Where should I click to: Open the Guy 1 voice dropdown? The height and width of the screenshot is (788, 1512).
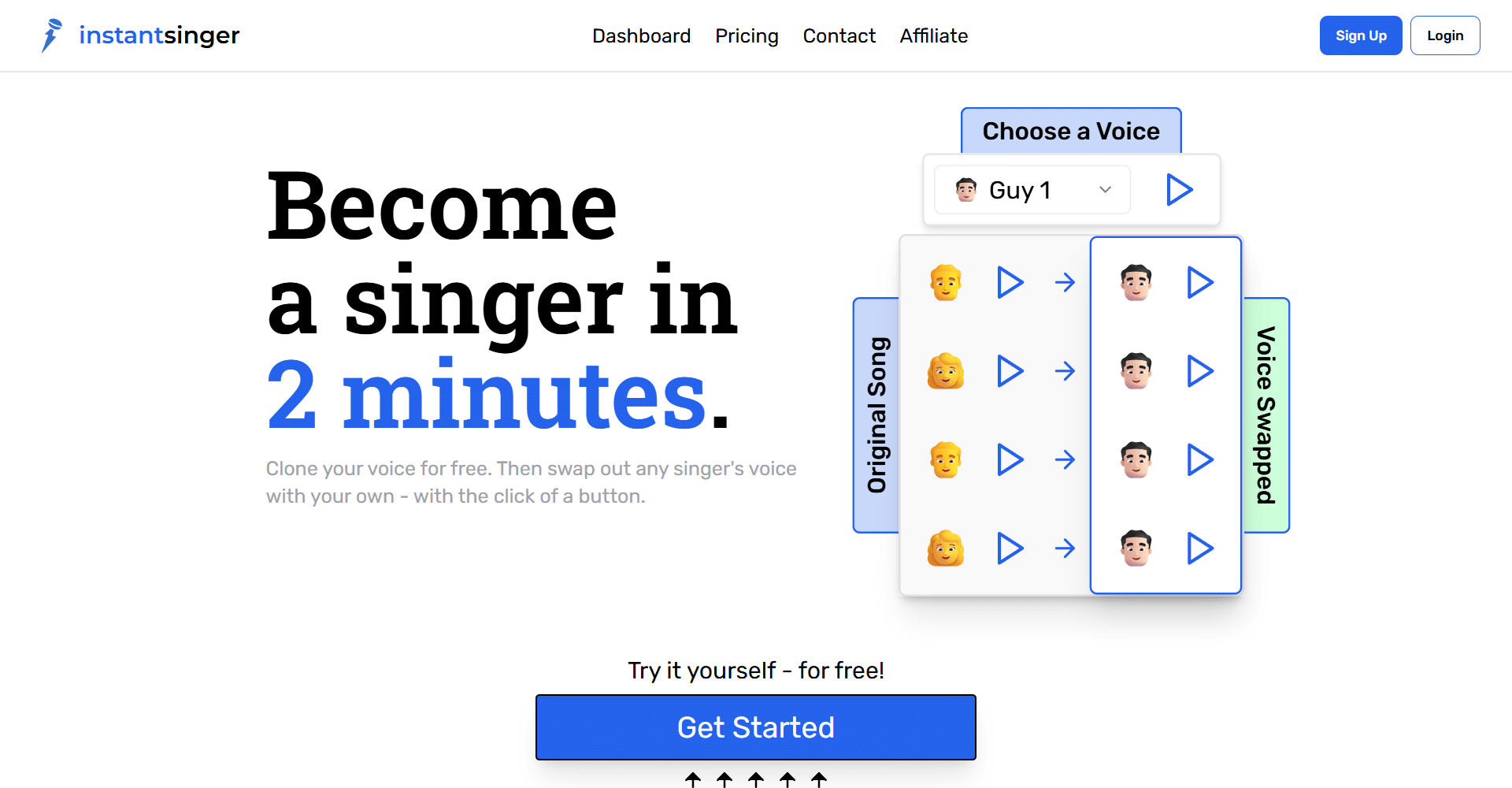(x=1032, y=190)
